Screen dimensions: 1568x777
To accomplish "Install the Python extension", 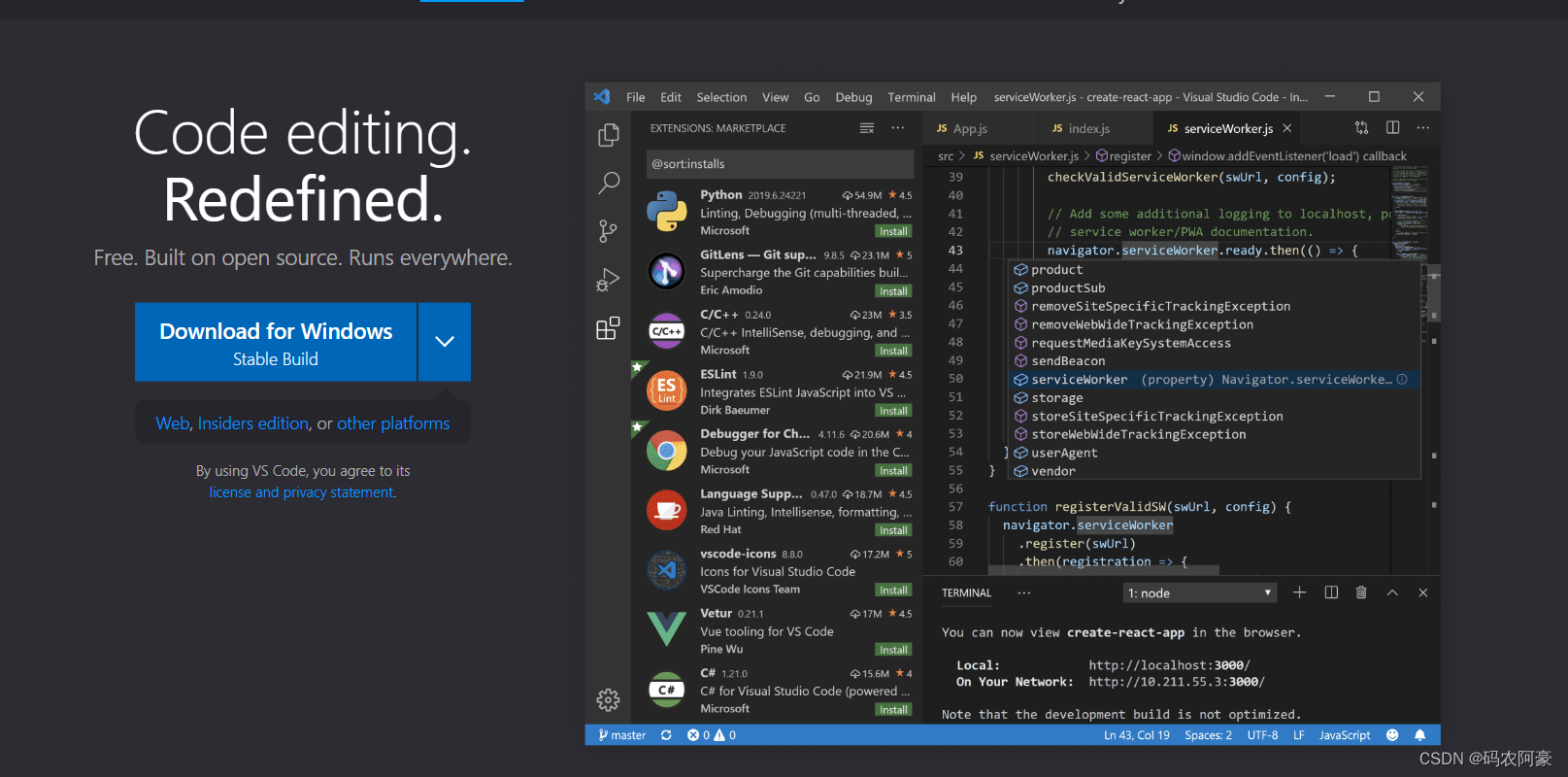I will [893, 231].
